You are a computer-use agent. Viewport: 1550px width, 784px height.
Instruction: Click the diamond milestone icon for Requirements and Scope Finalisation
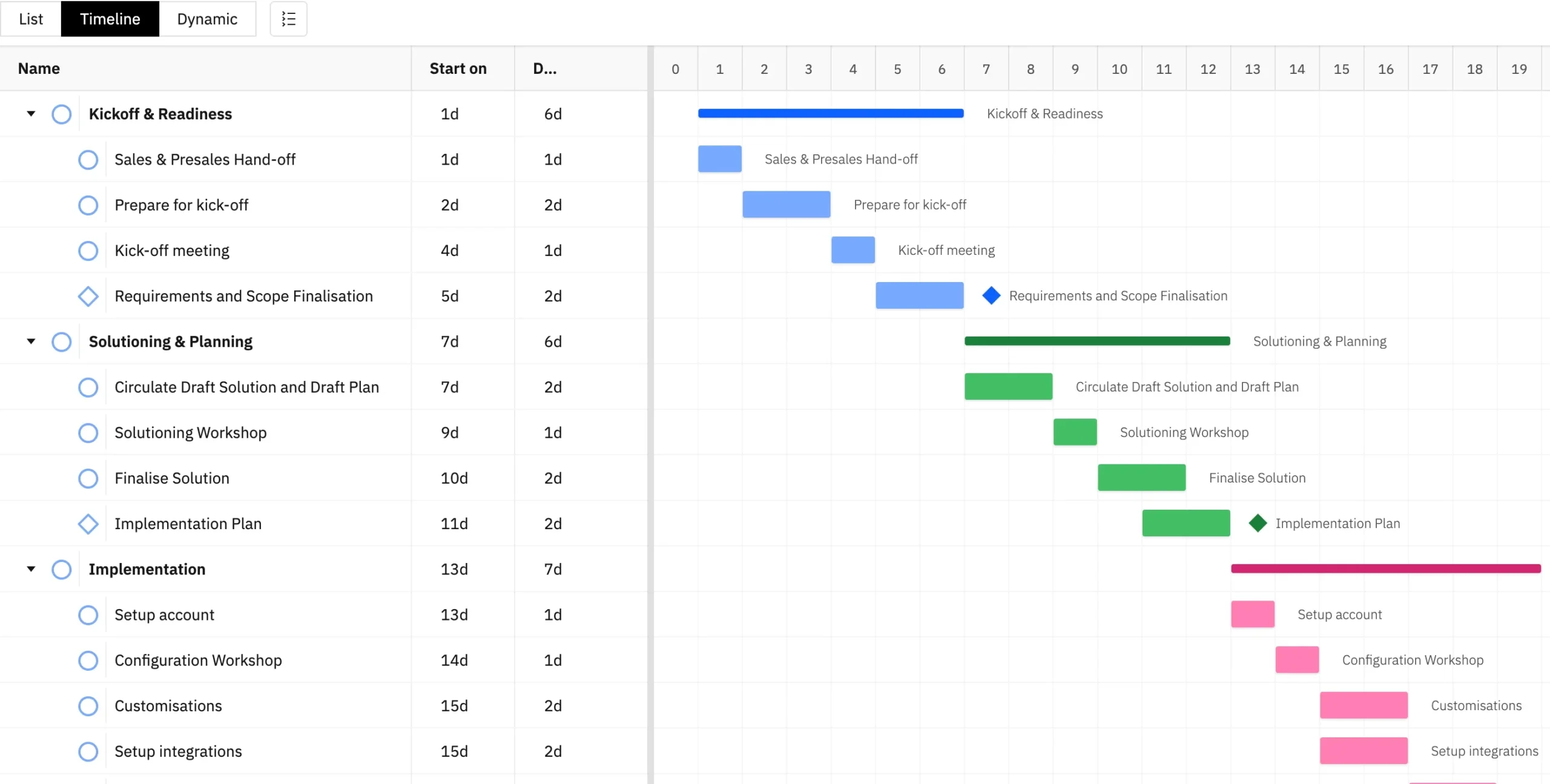[88, 296]
